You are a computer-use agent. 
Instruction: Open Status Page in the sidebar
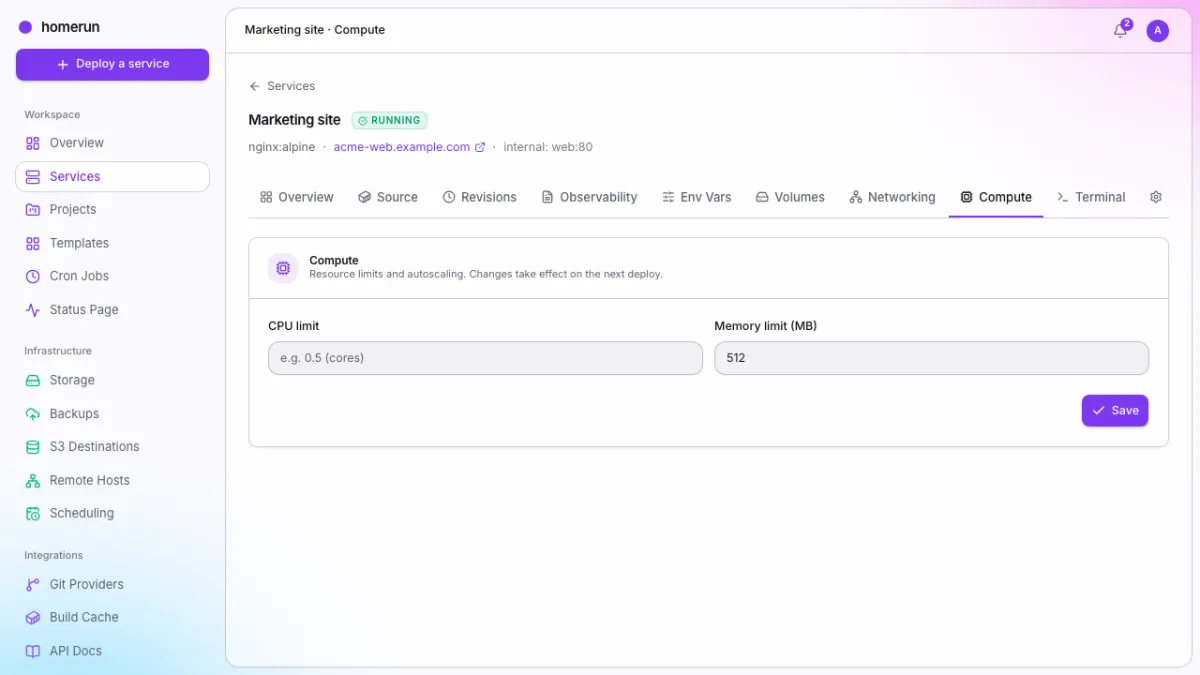112,310
